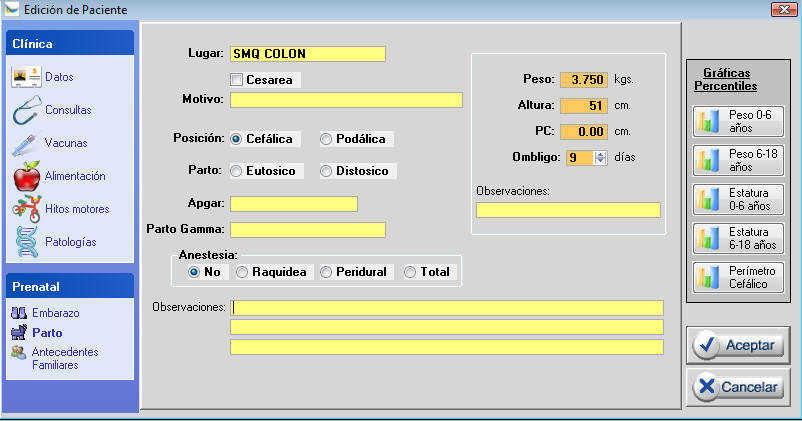Viewport: 802px width, 421px height.
Task: Increase Ombligo days with up arrow
Action: (600, 153)
